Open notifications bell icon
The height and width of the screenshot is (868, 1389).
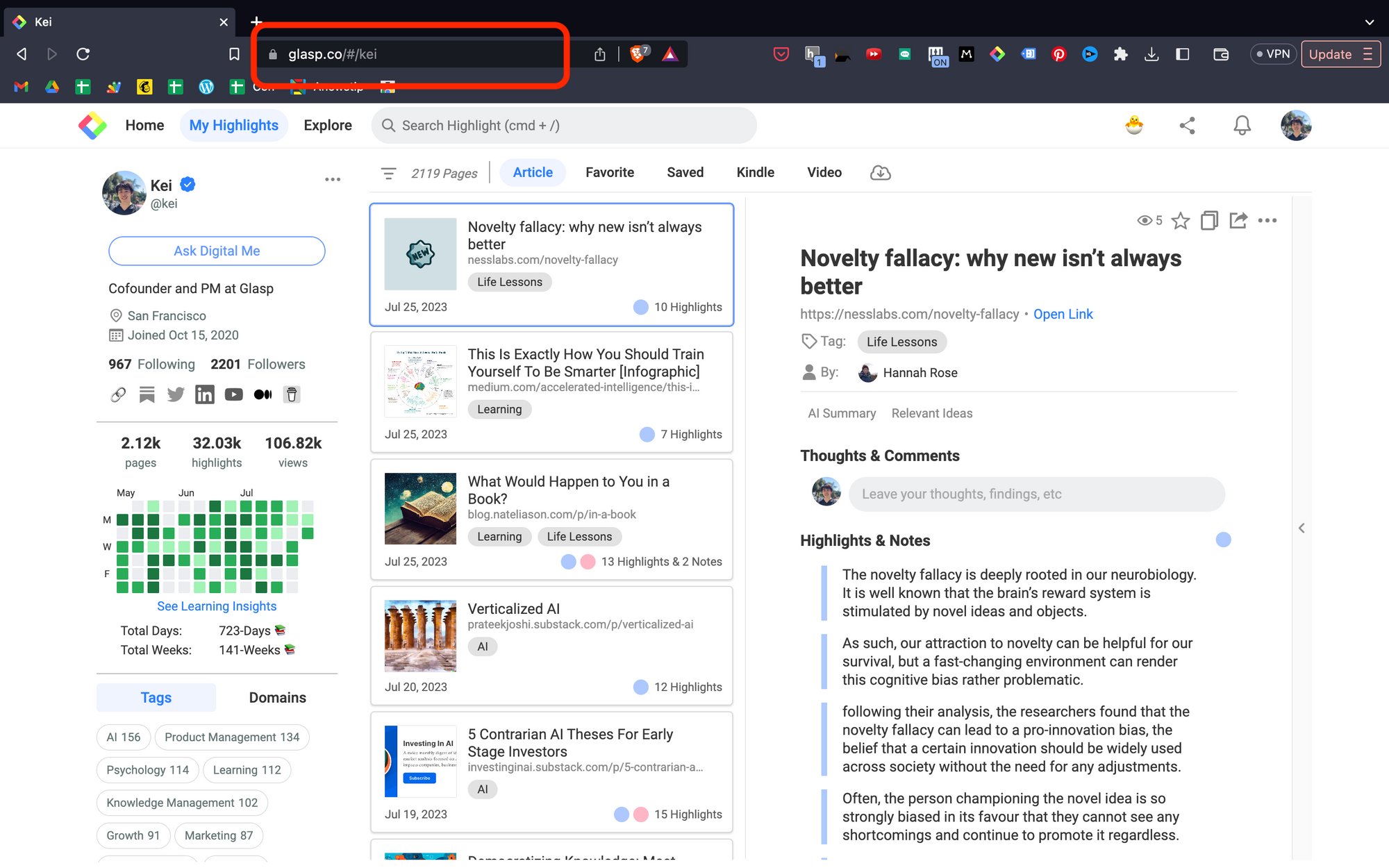1242,126
